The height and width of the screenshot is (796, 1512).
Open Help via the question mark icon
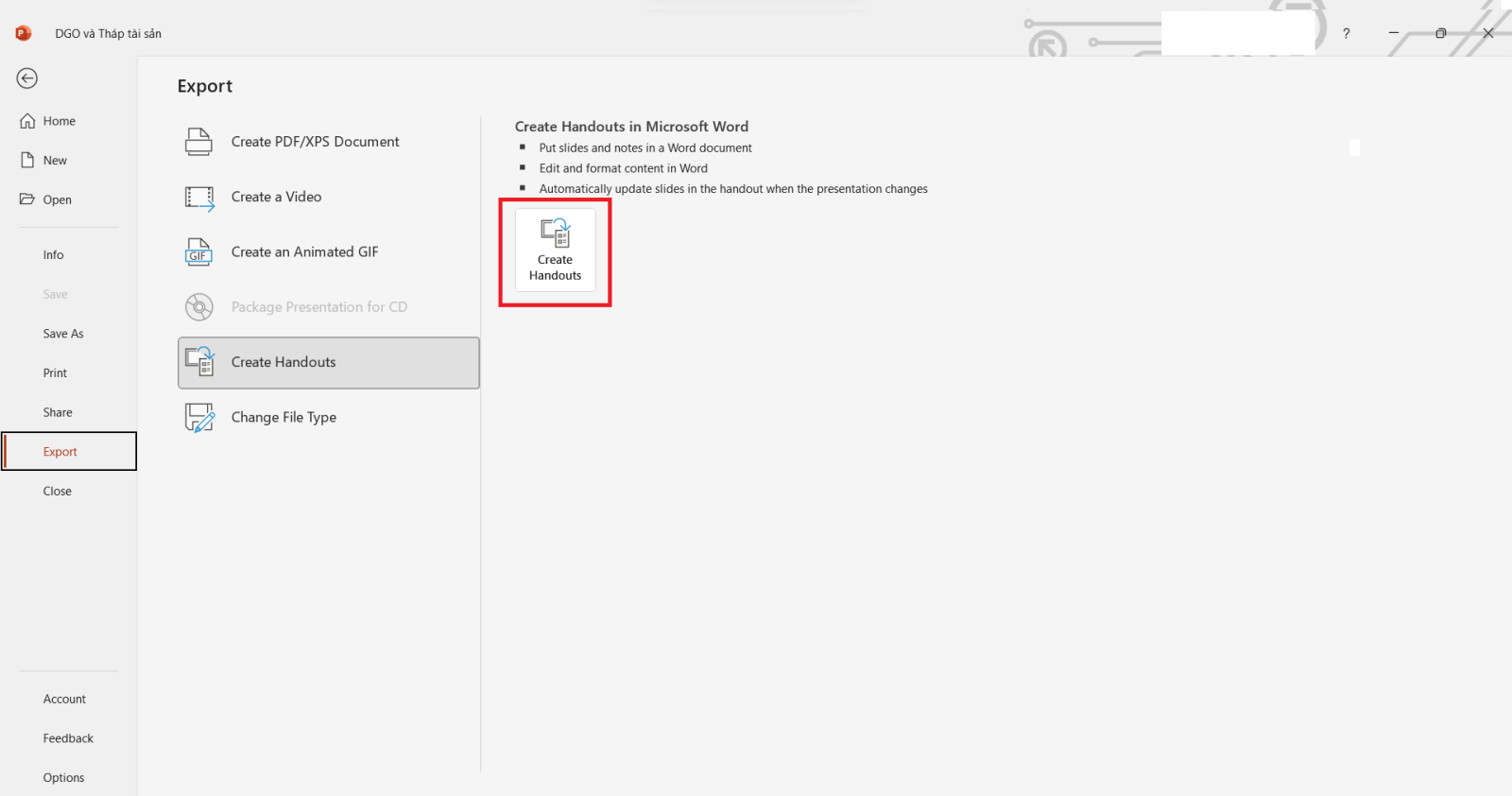[1346, 33]
